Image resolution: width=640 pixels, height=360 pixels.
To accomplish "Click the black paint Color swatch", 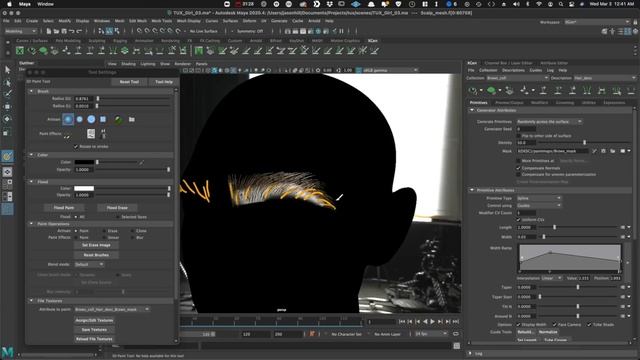I will [84, 162].
